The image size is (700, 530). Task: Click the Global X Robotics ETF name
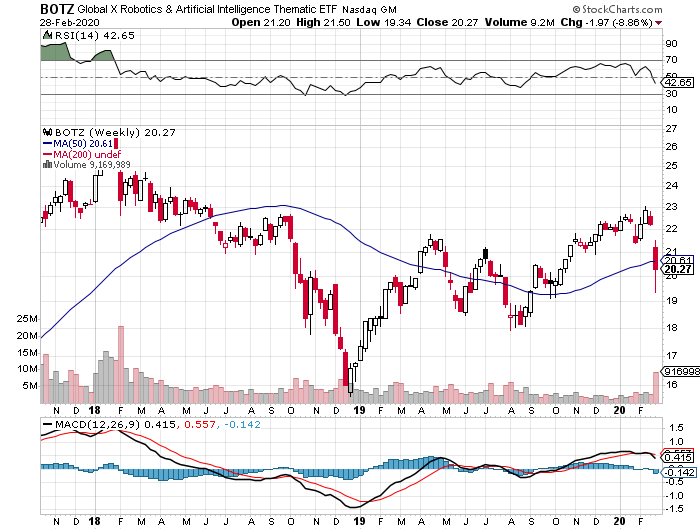click(208, 9)
